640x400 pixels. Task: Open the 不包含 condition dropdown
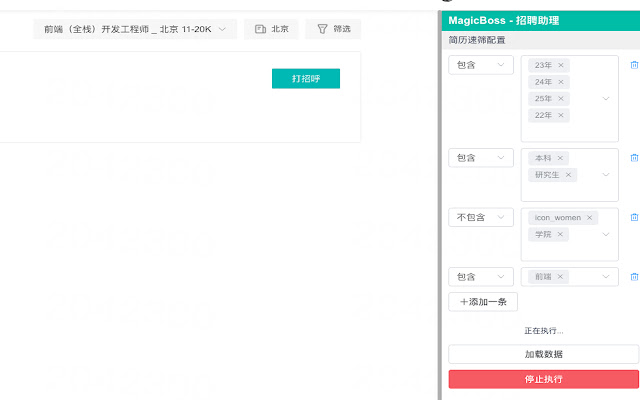481,217
